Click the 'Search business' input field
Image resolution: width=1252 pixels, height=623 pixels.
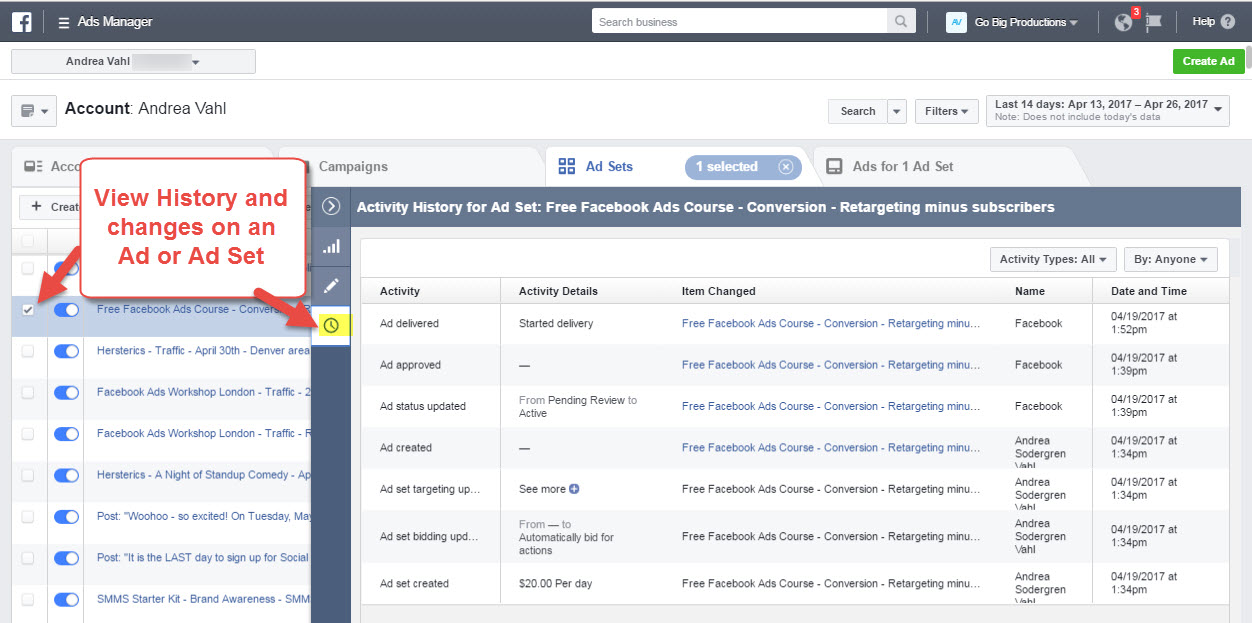(x=739, y=22)
